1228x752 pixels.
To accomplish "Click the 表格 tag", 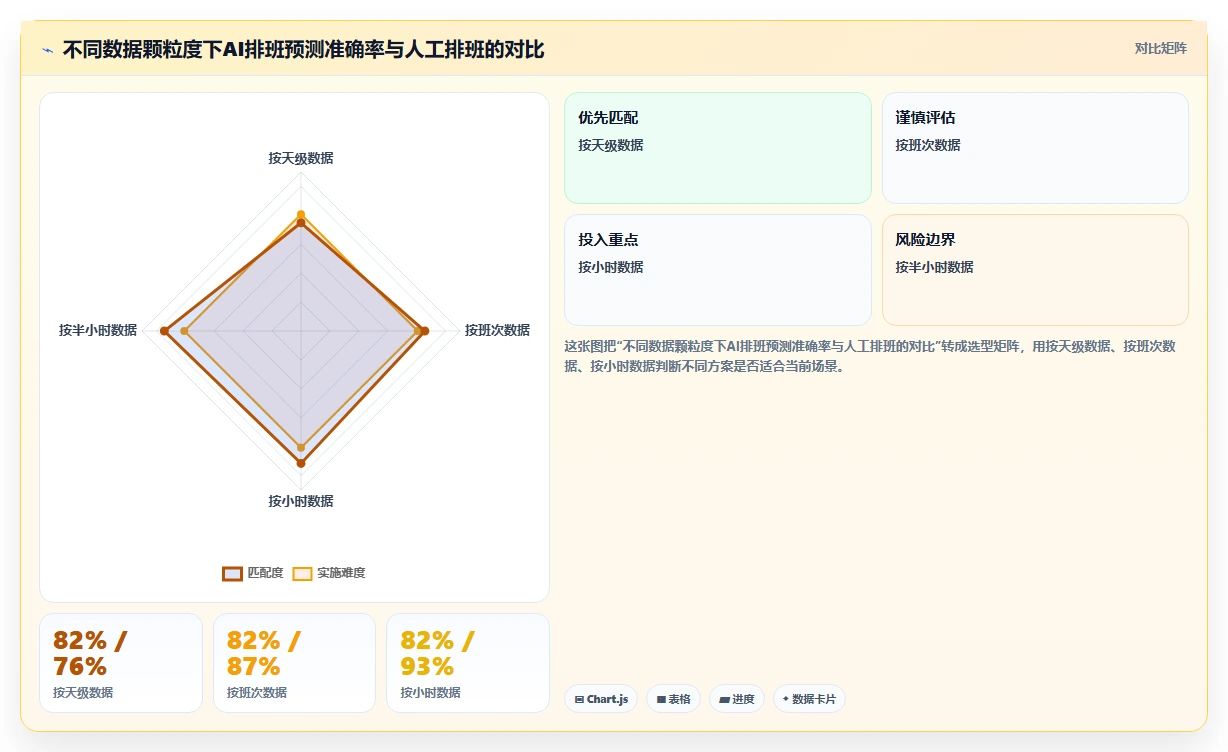I will pyautogui.click(x=674, y=699).
